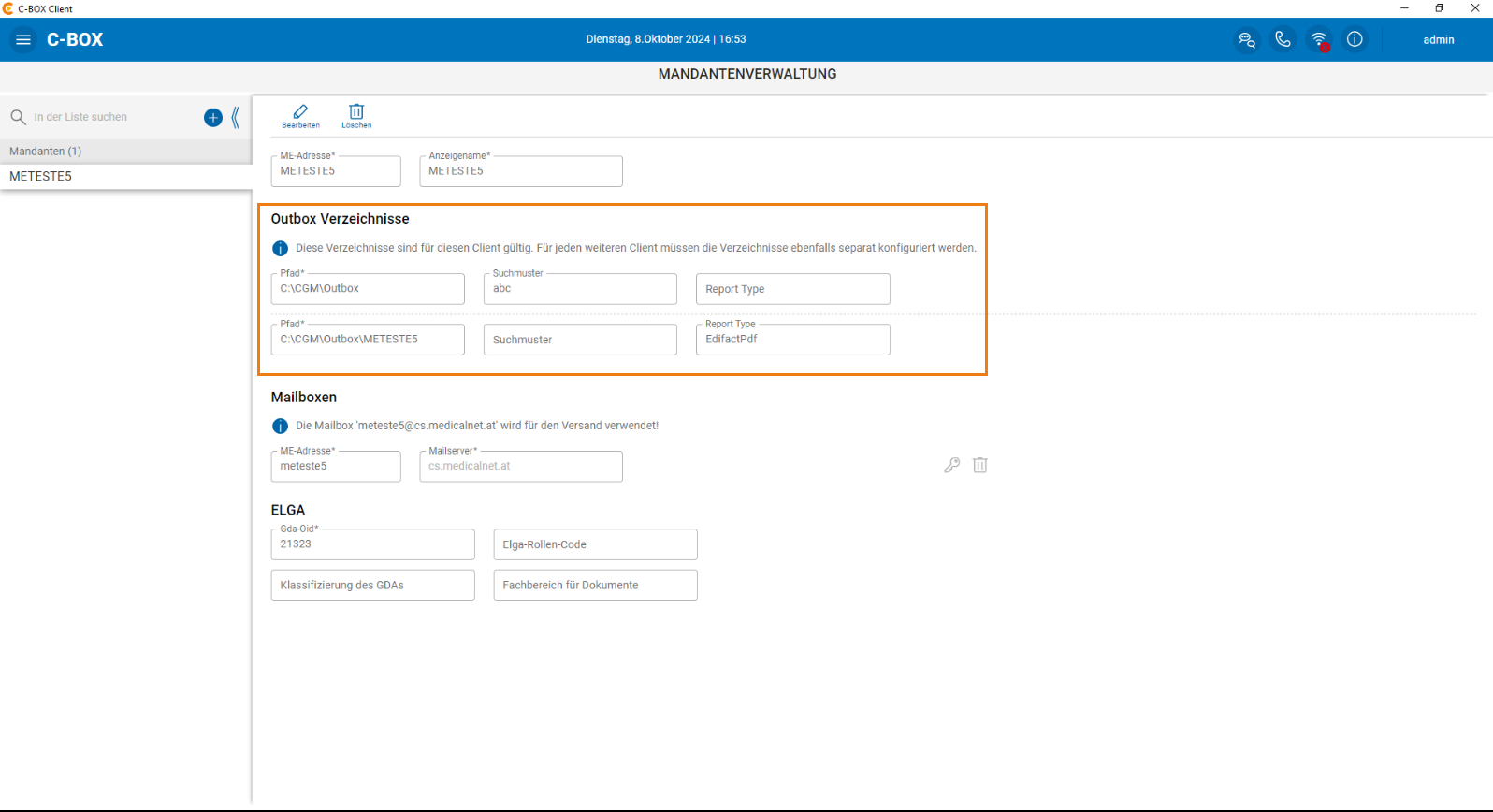Image resolution: width=1493 pixels, height=812 pixels.
Task: Click the Mailserver field cs.medicalnet.at
Action: pos(521,467)
